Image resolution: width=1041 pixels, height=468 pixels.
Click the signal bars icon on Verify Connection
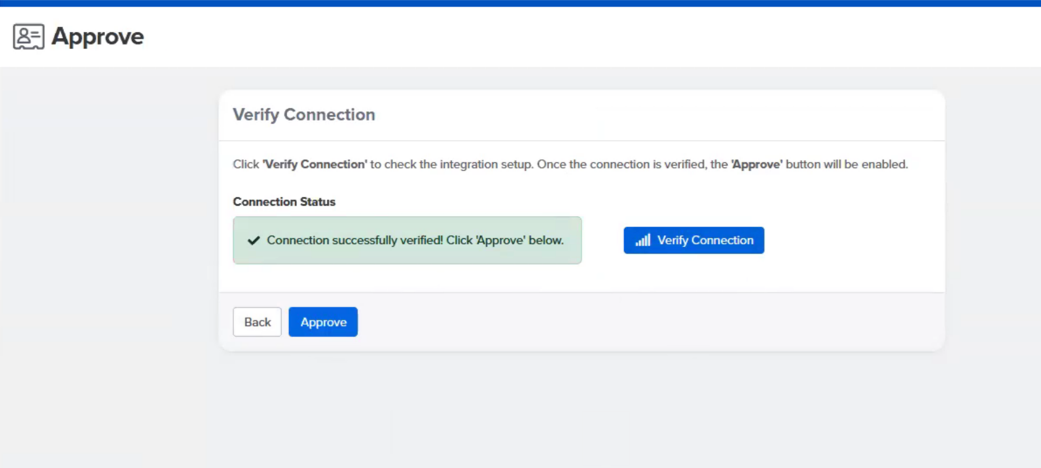642,241
